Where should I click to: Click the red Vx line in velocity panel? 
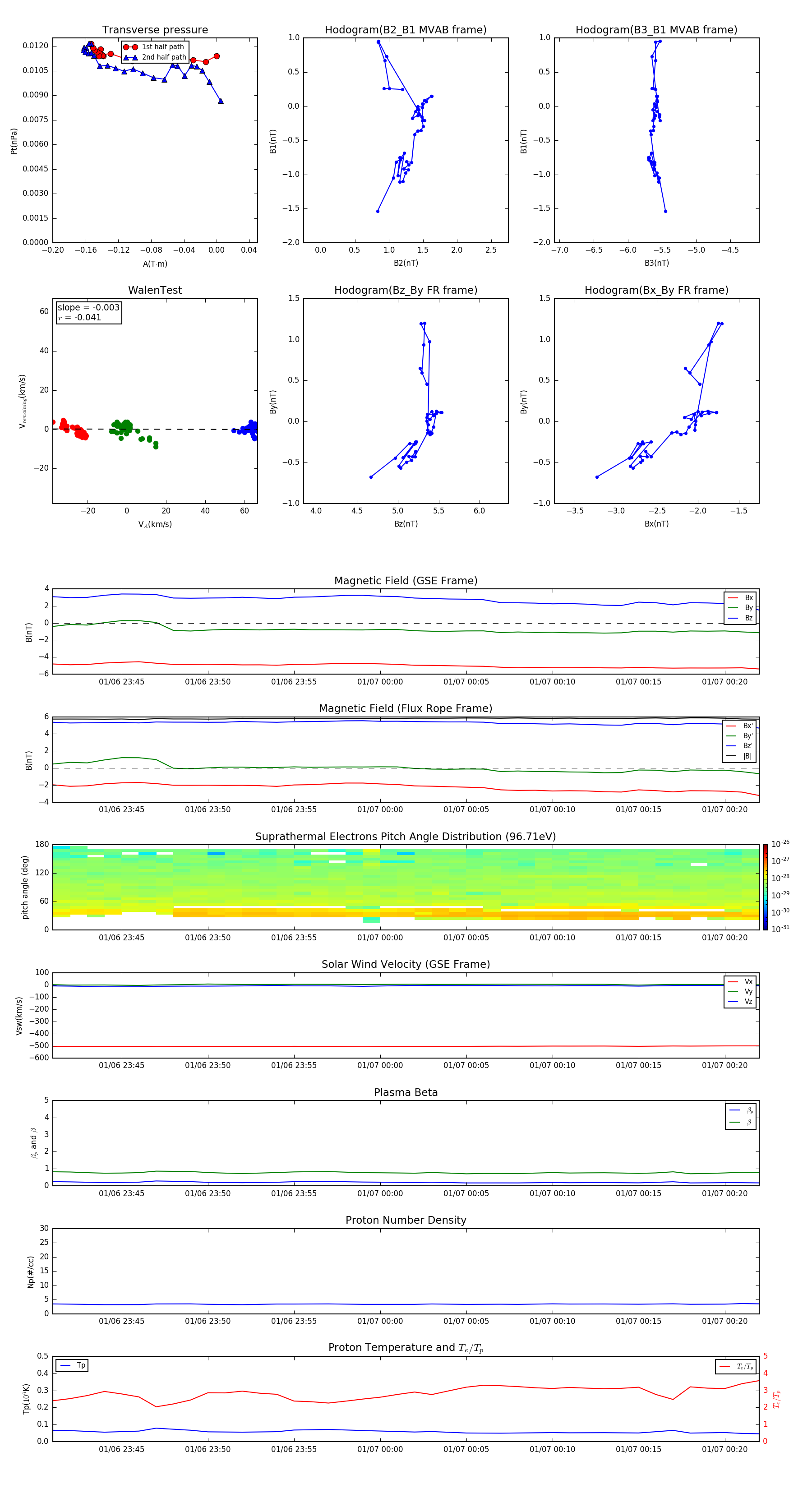pyautogui.click(x=406, y=1046)
